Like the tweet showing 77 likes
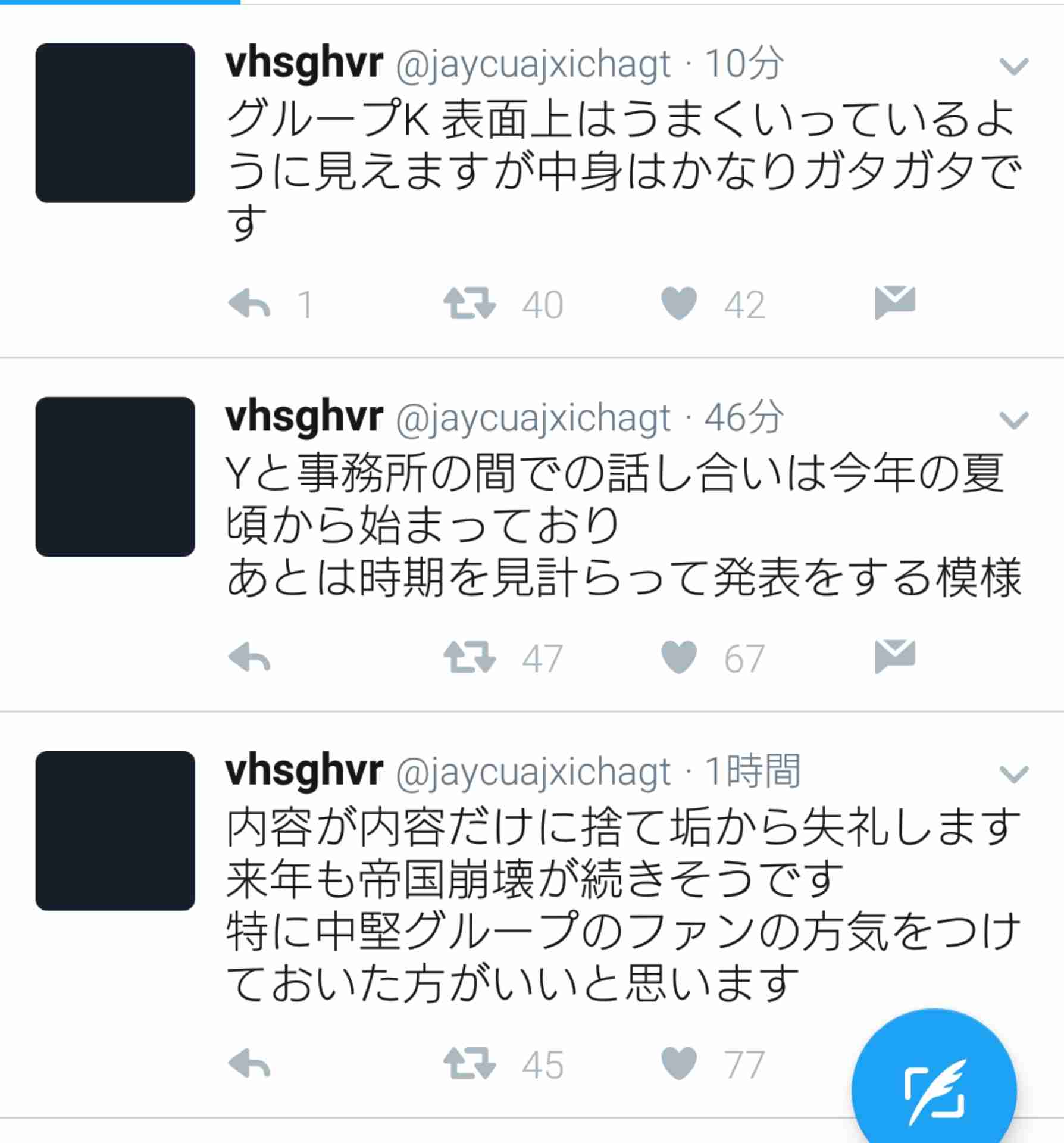1064x1143 pixels. pyautogui.click(x=679, y=1063)
